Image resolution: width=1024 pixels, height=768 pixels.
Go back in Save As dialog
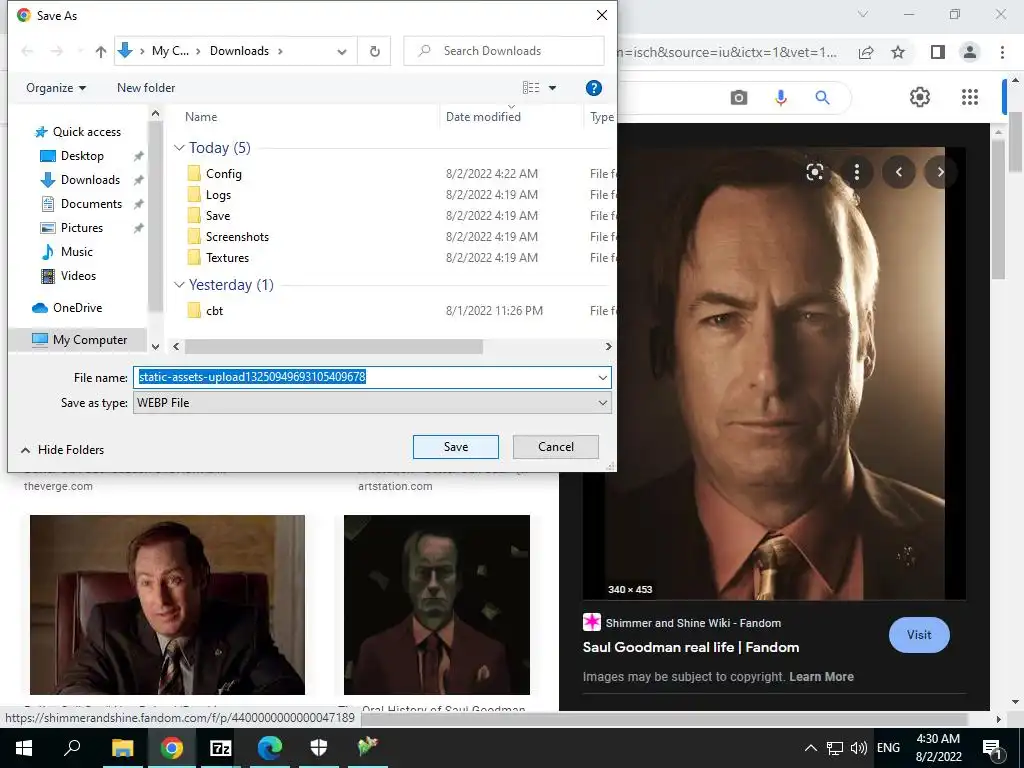27,51
